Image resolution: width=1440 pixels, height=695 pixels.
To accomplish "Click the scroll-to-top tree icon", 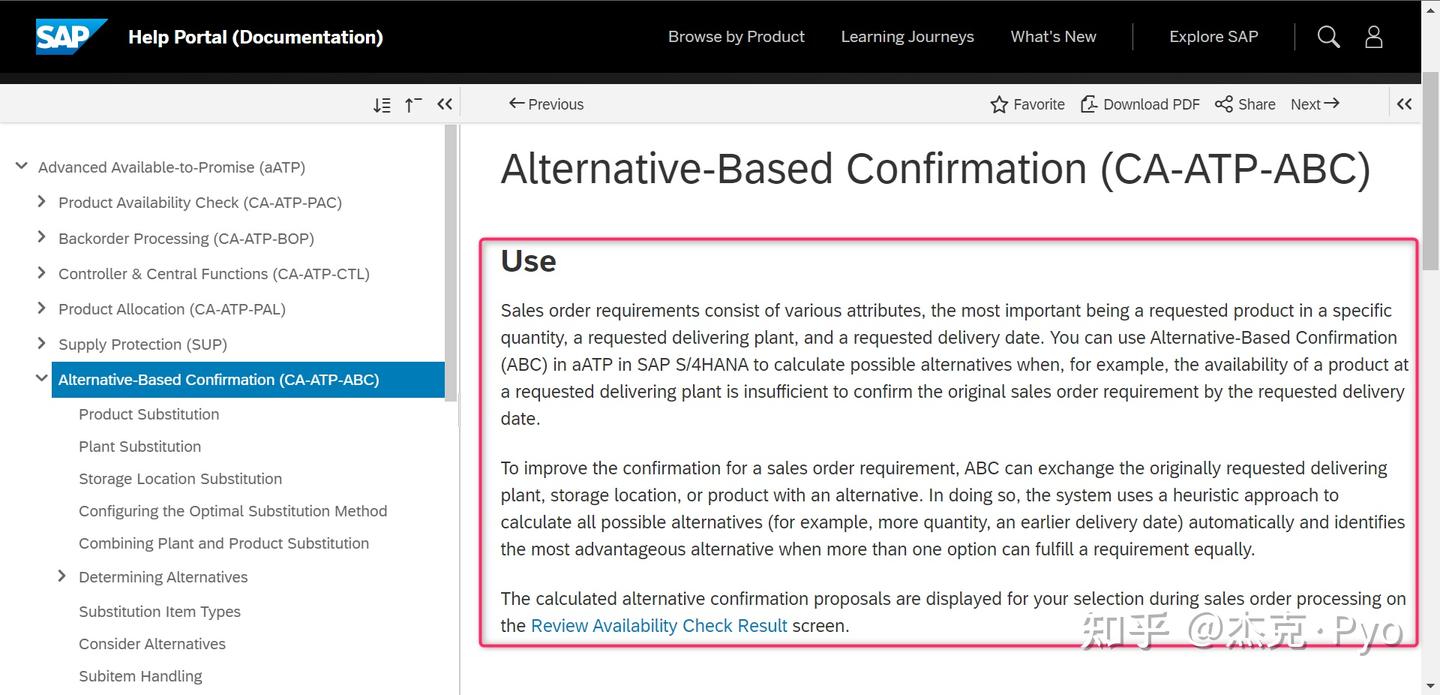I will click(413, 104).
